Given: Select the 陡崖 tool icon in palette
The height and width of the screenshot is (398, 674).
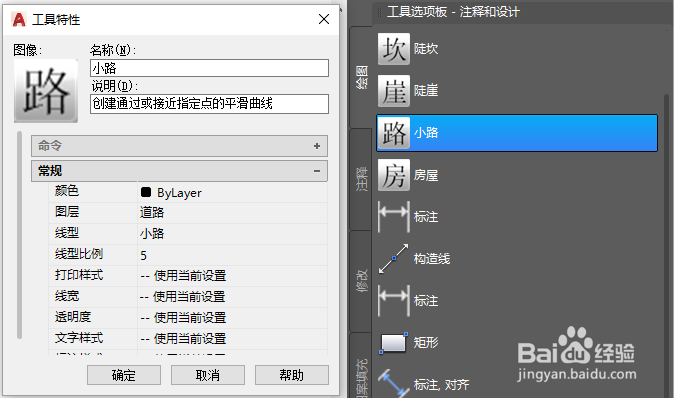Looking at the screenshot, I should pyautogui.click(x=394, y=91).
